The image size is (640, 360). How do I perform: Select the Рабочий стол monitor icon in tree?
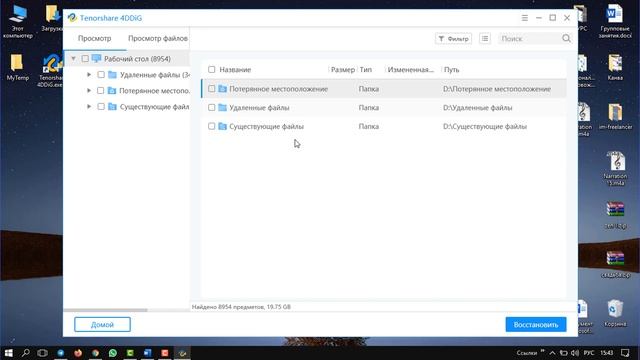pos(96,58)
